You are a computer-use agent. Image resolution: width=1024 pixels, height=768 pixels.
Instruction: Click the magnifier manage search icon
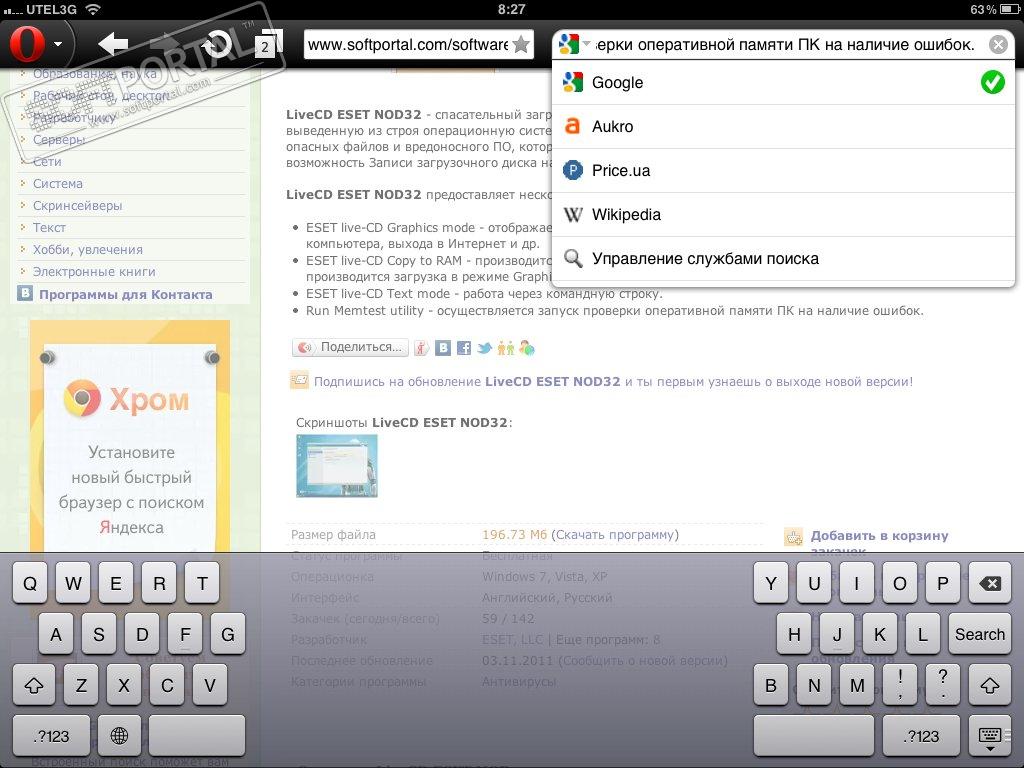tap(573, 259)
